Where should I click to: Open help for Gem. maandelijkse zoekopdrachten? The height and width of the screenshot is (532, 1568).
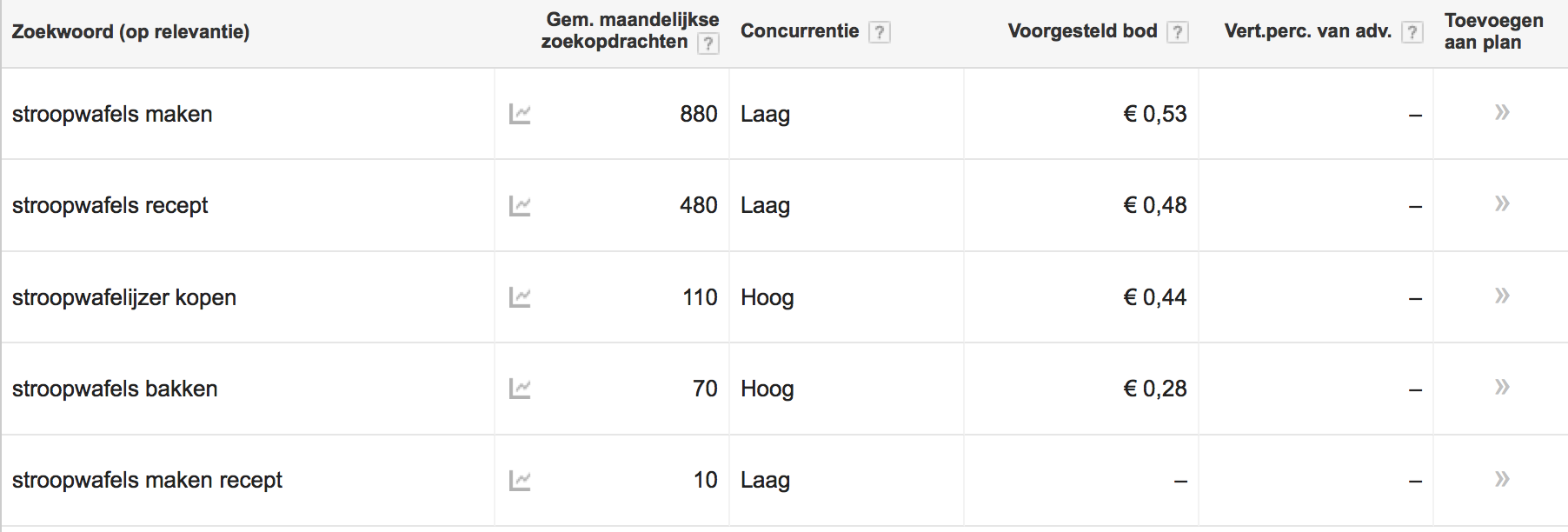point(708,43)
